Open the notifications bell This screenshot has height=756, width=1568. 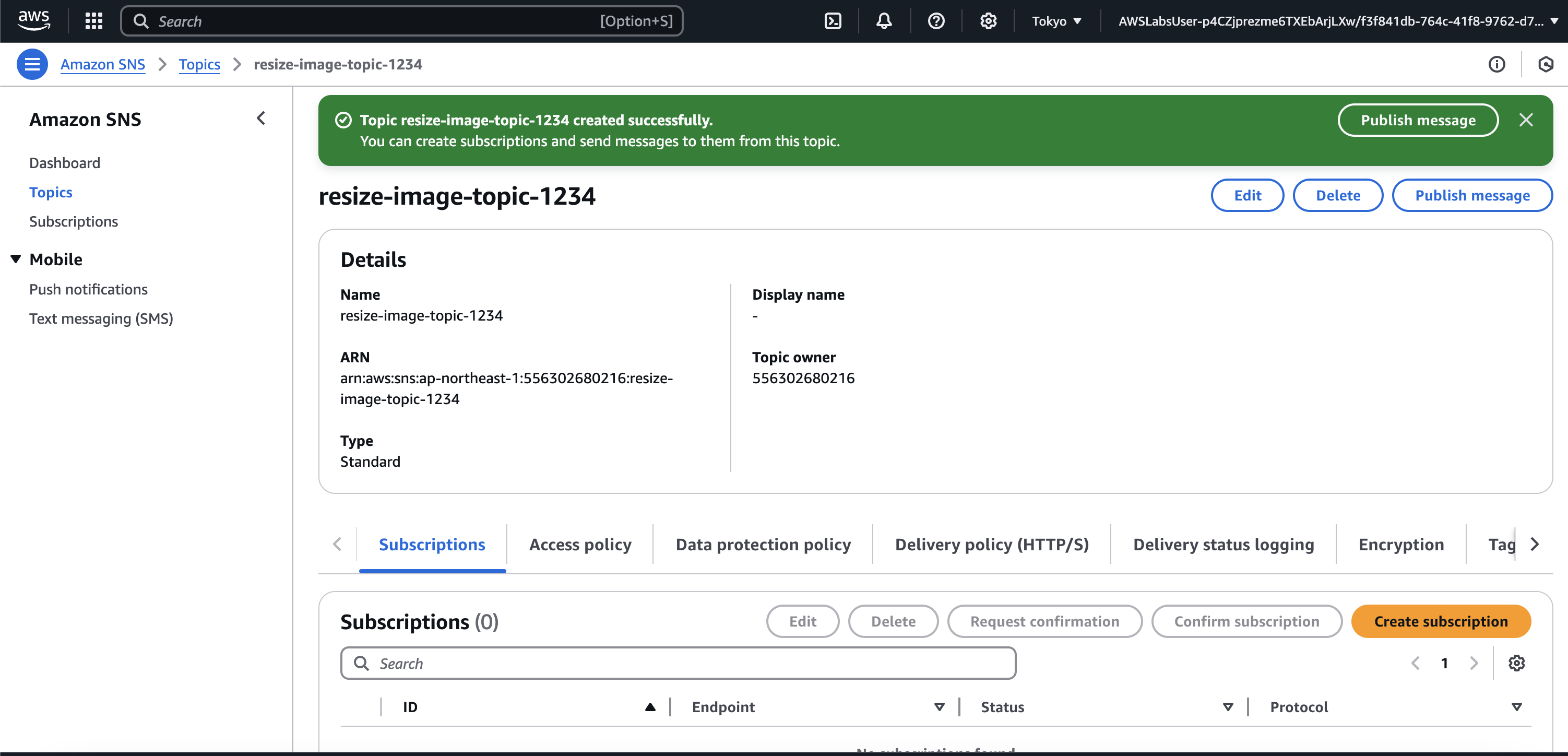tap(884, 21)
